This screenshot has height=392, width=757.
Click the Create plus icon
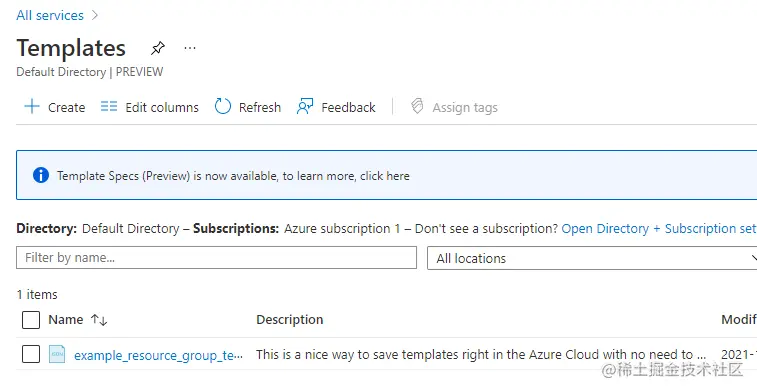pyautogui.click(x=32, y=106)
